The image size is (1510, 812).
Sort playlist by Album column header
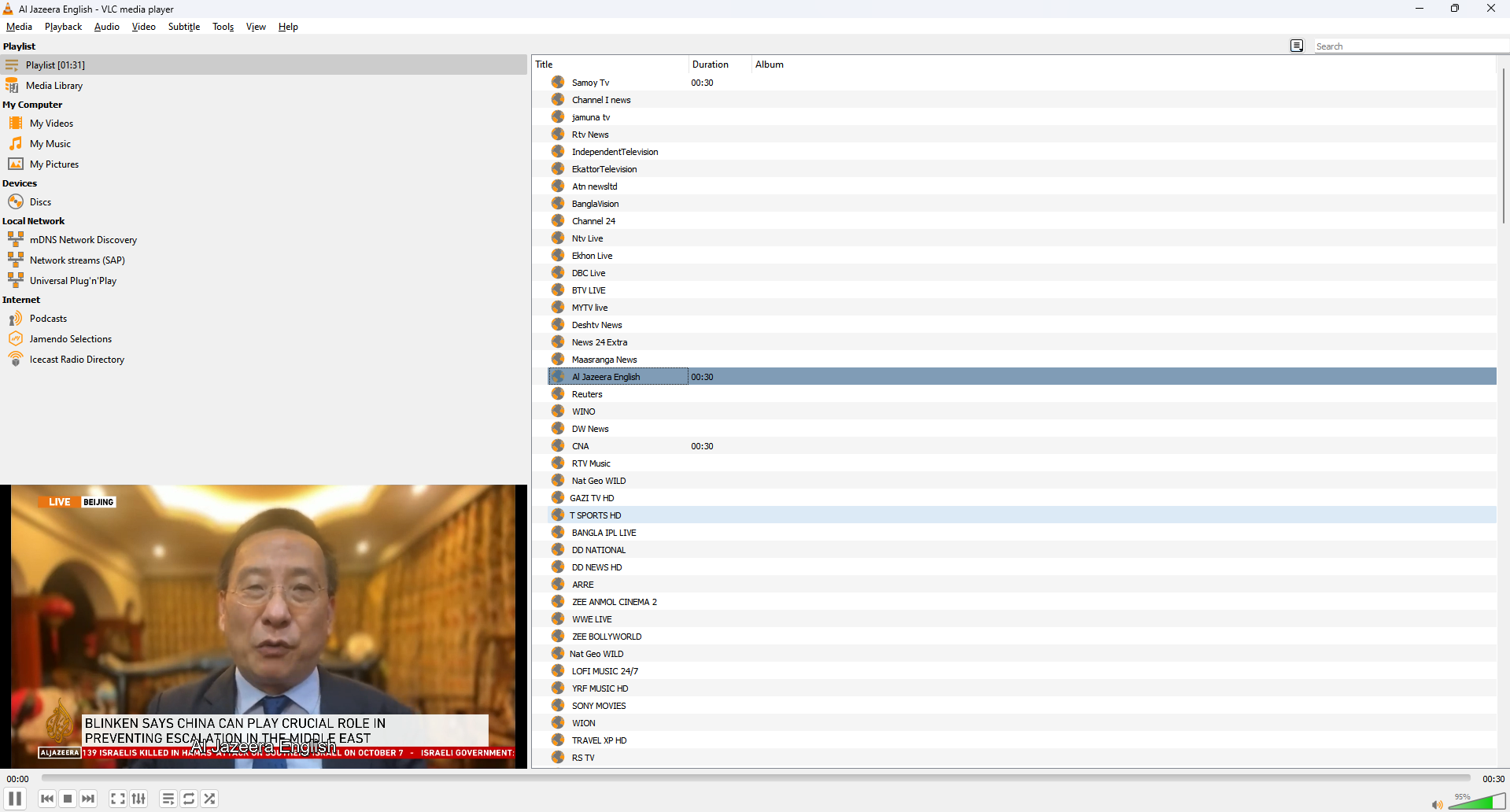(x=1124, y=65)
